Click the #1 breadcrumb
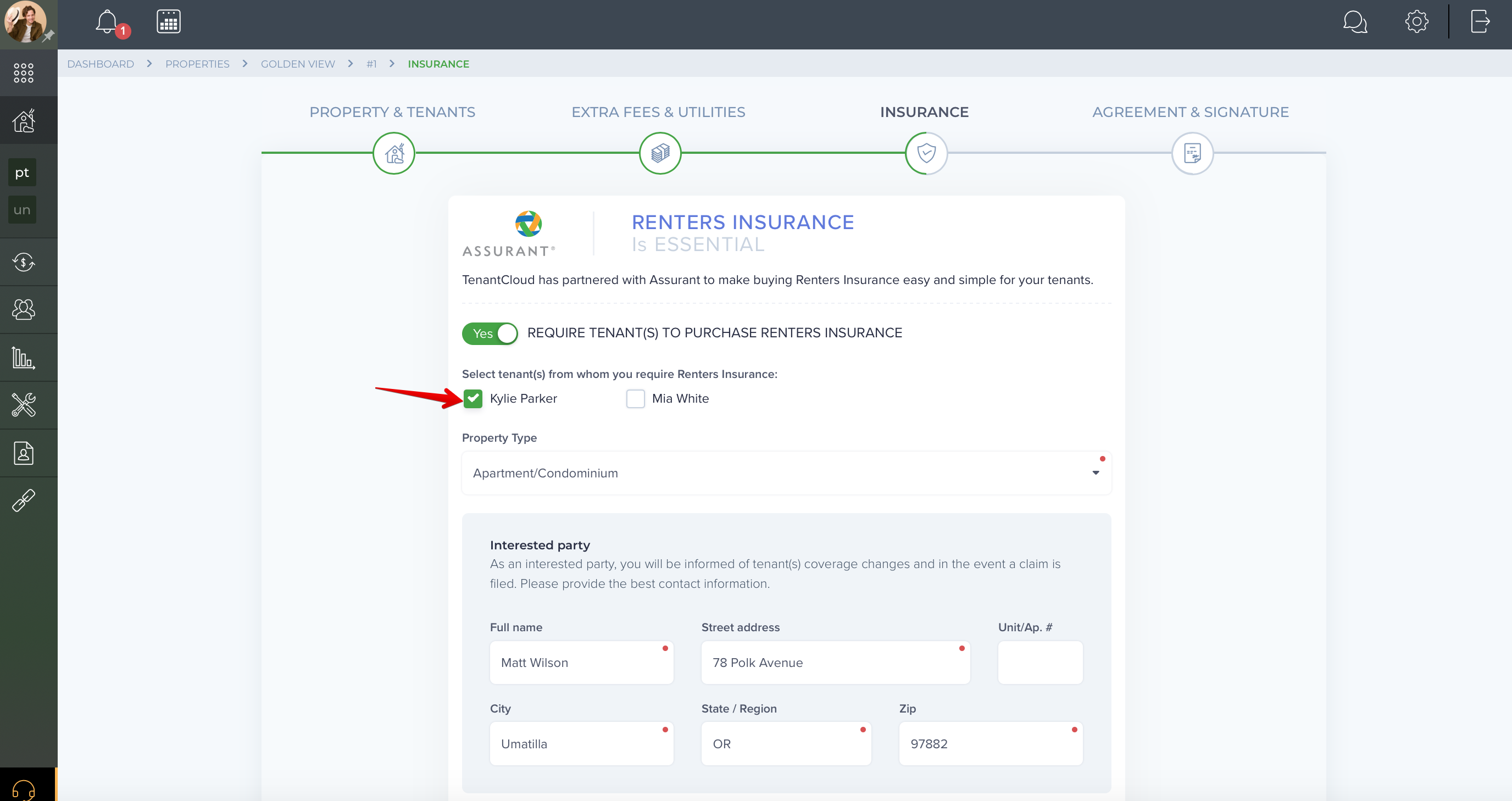The height and width of the screenshot is (801, 1512). tap(371, 64)
